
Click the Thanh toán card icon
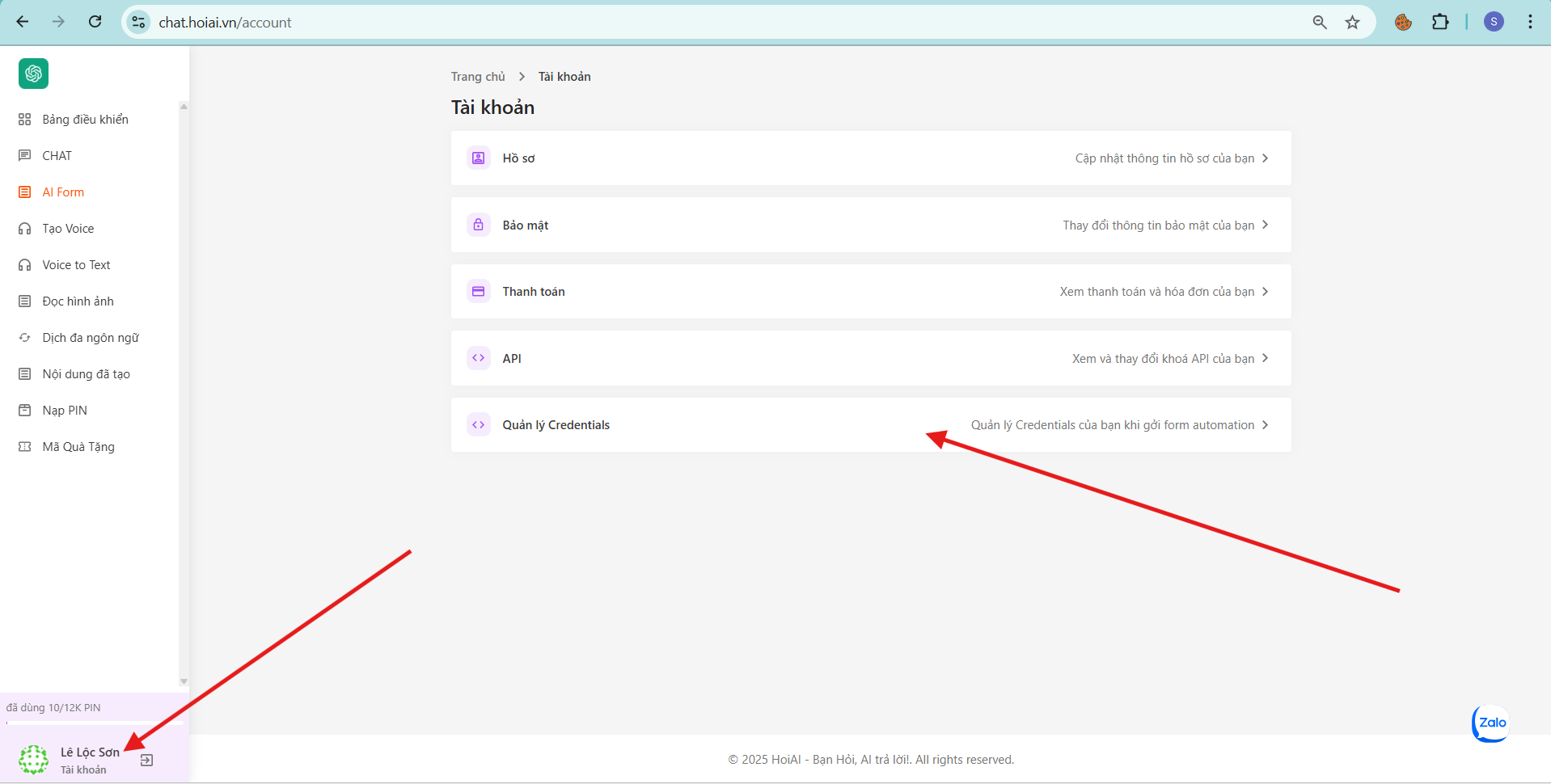point(478,291)
